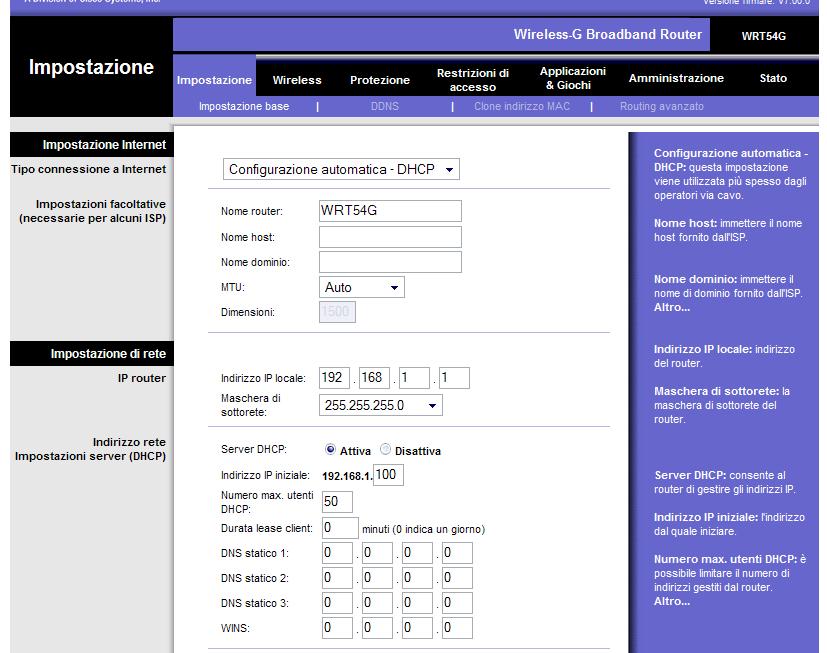Click the minuti (0 indica un giorno) note

pyautogui.click(x=424, y=529)
